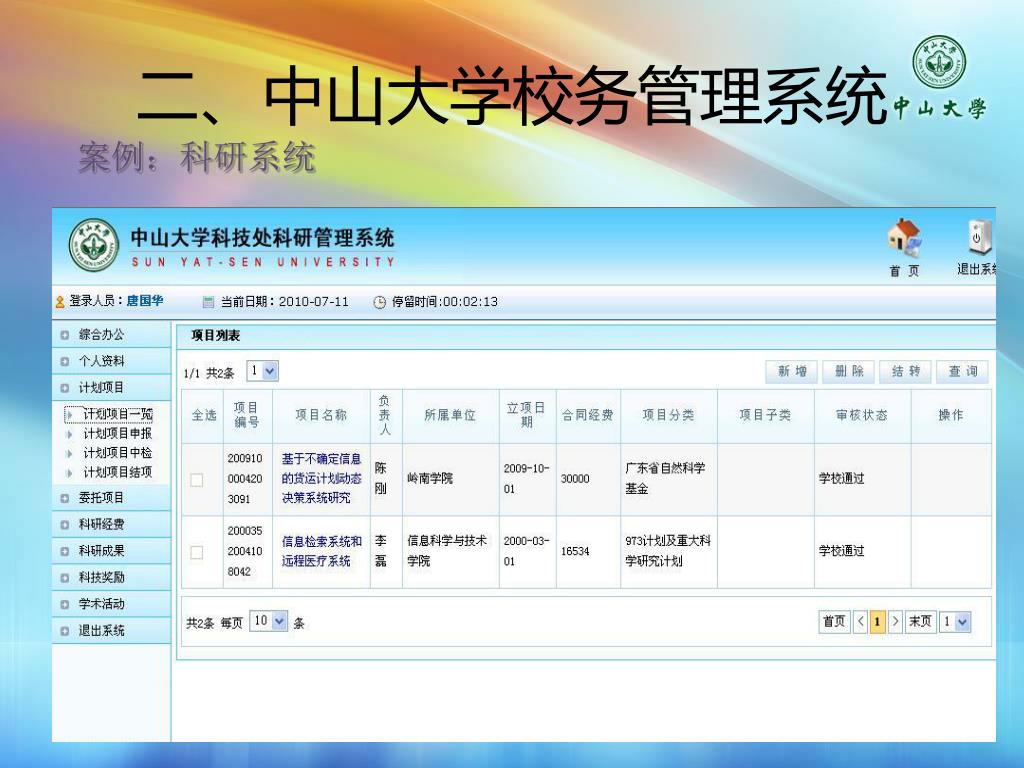Click the square icon beside 委托项目
This screenshot has height=768, width=1024.
[x=65, y=498]
